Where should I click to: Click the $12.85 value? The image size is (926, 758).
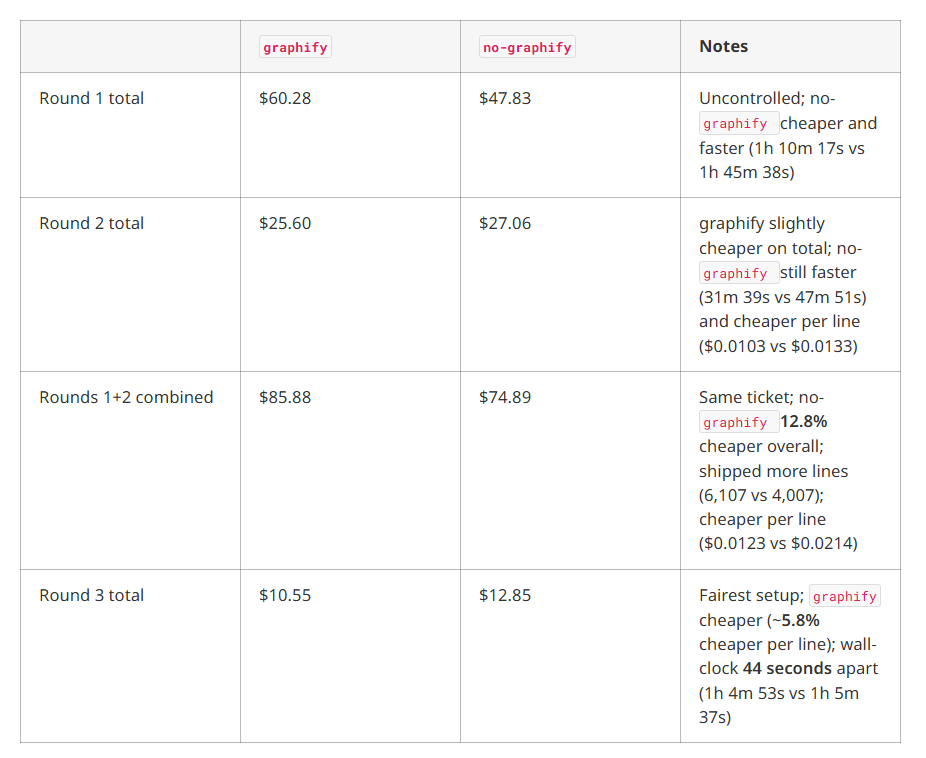(x=505, y=595)
